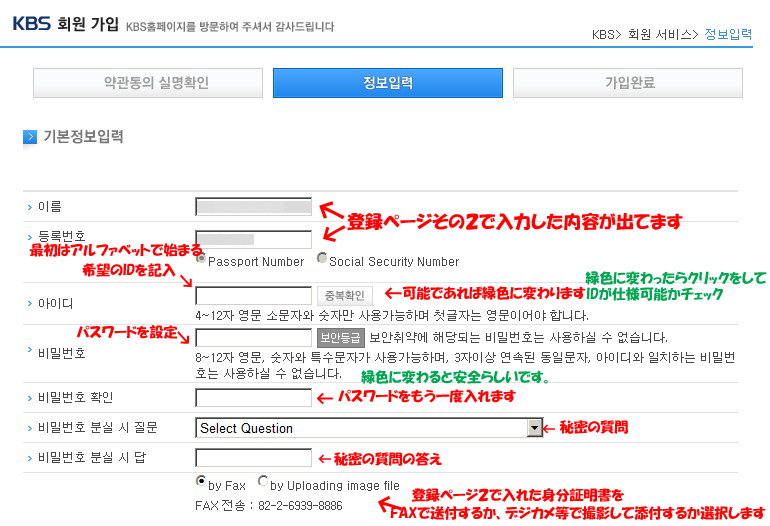Click the 이름 name input field

253,207
